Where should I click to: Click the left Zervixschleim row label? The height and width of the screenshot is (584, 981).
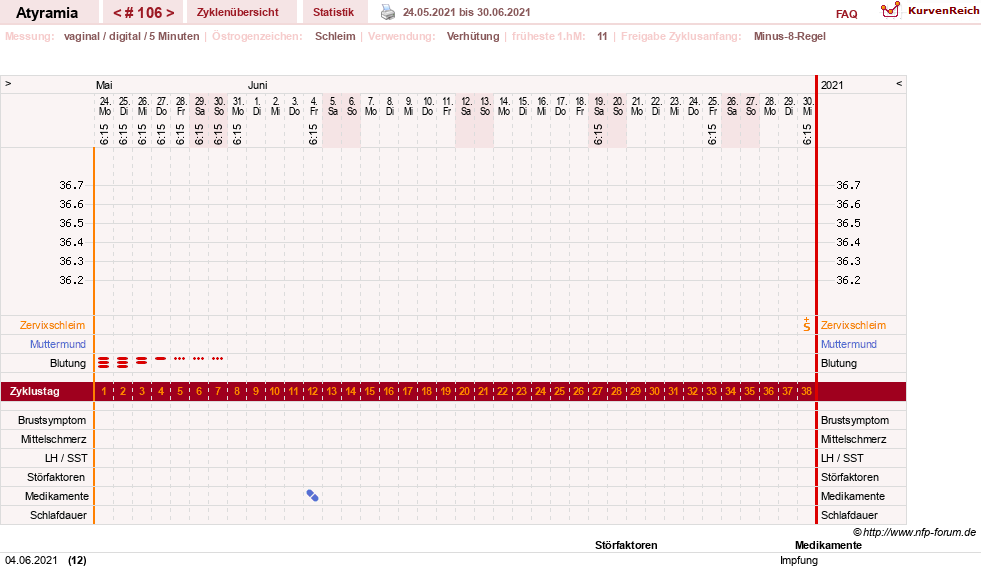[53, 325]
